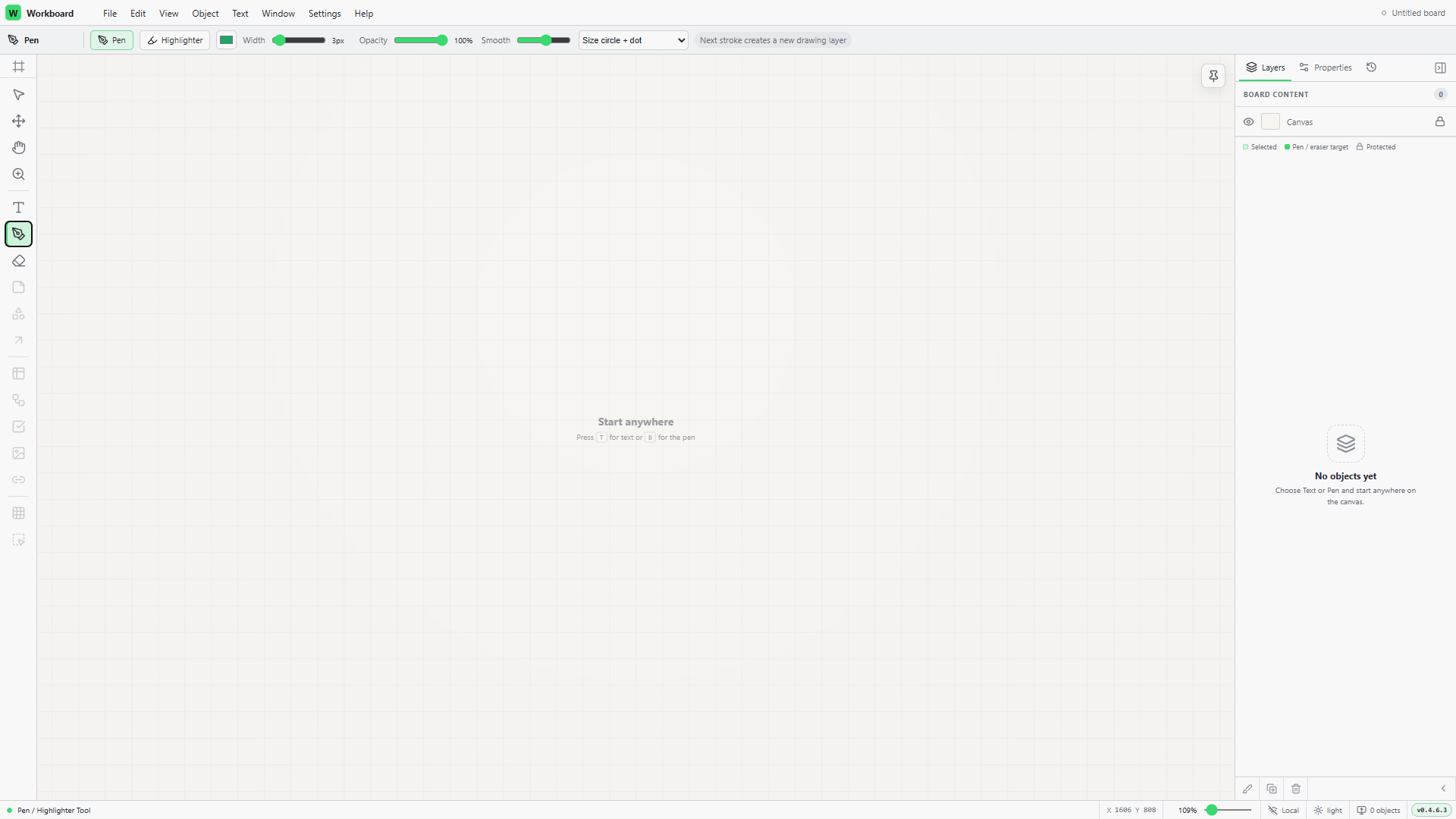Image resolution: width=1456 pixels, height=819 pixels.
Task: Open the Settings menu
Action: pyautogui.click(x=325, y=14)
